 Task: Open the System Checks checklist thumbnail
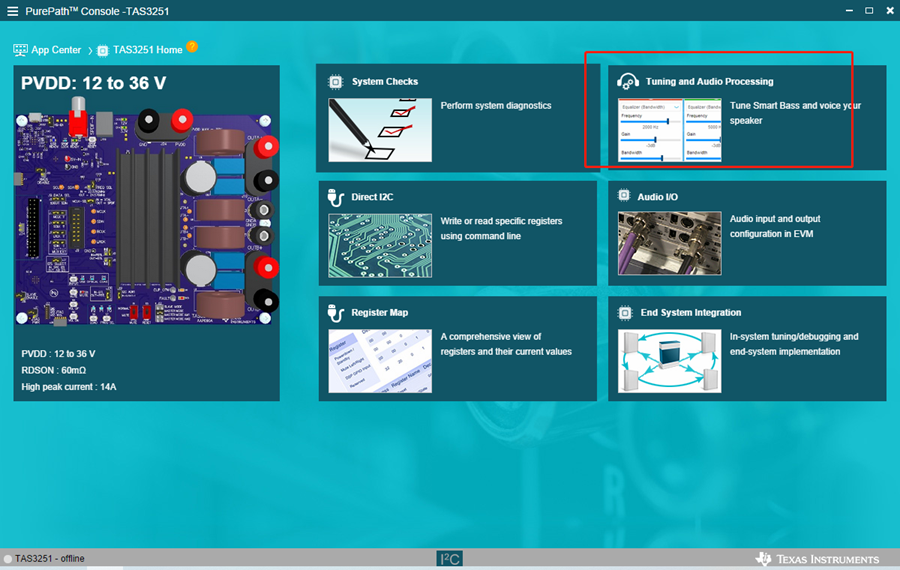(380, 130)
